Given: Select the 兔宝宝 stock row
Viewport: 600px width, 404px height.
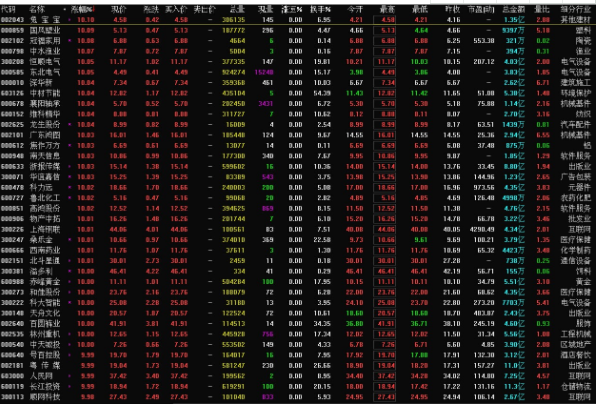Looking at the screenshot, I should (46, 19).
